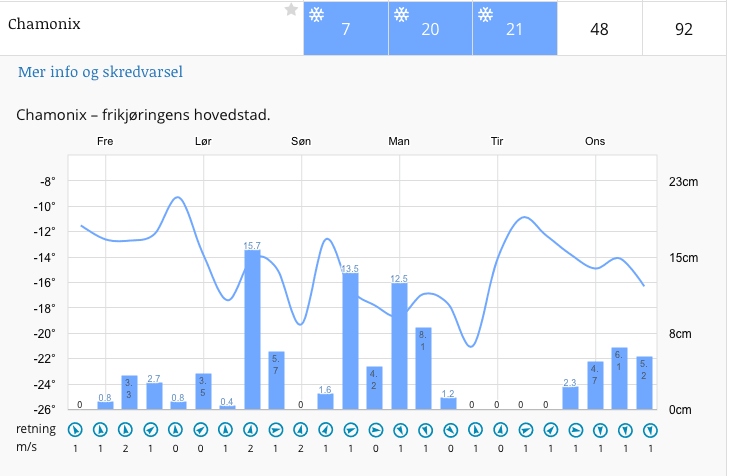Click the snowflake icon in the 20 cell

401,15
